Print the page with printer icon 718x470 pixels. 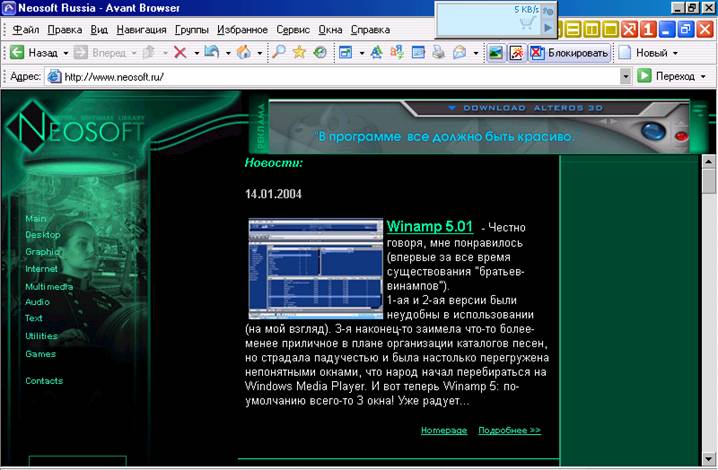click(439, 52)
